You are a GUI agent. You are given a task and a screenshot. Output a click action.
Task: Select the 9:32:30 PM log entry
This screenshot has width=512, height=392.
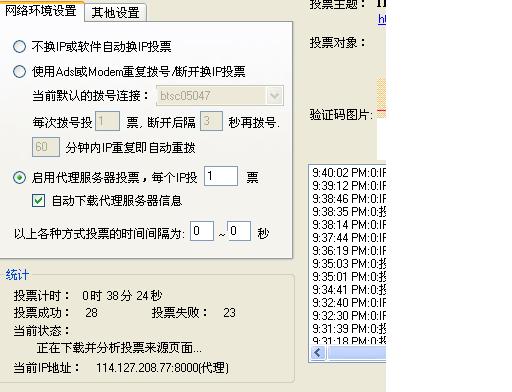(349, 316)
